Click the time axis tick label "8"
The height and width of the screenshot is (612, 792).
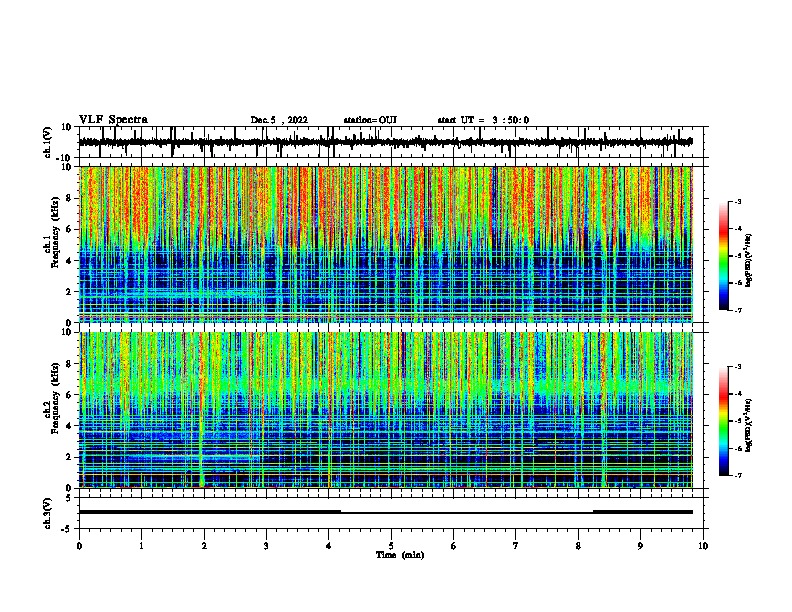click(x=578, y=546)
